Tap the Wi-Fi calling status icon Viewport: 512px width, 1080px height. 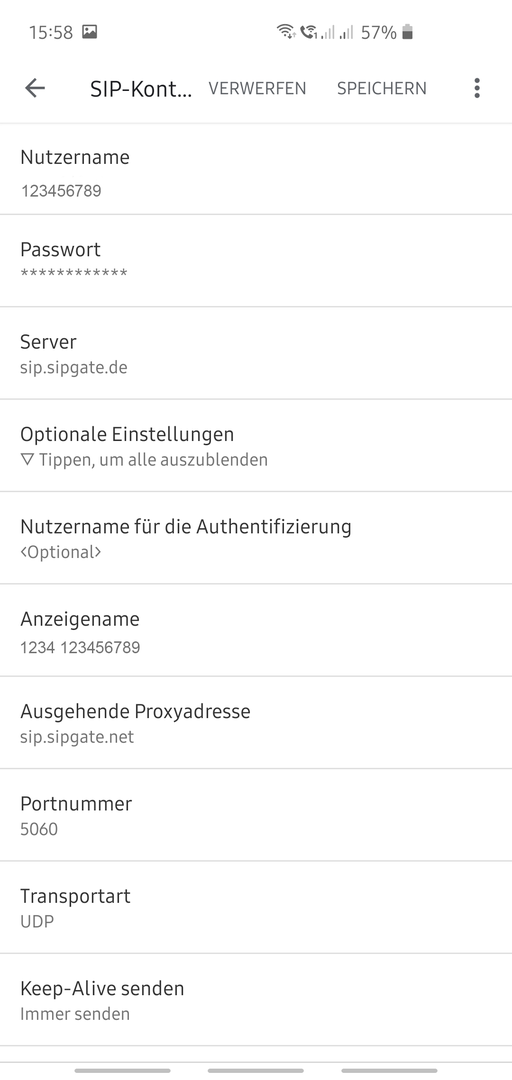click(308, 32)
